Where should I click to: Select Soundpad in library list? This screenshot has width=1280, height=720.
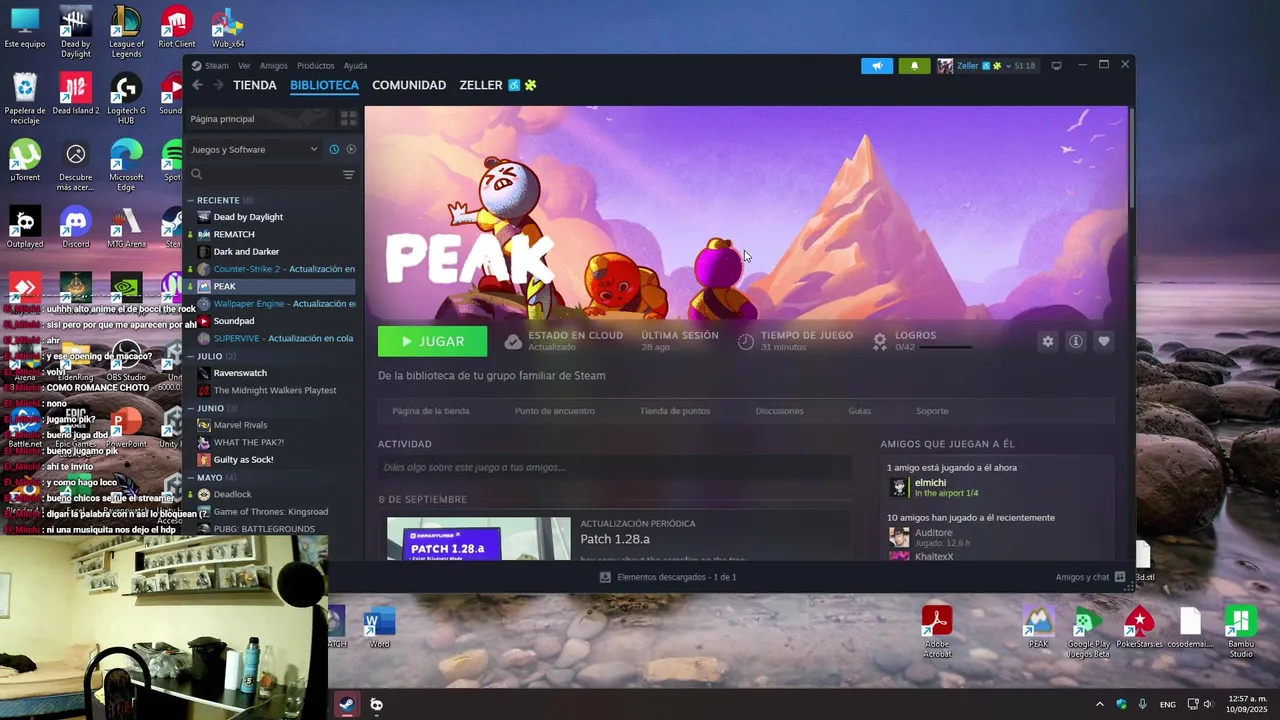tap(234, 321)
